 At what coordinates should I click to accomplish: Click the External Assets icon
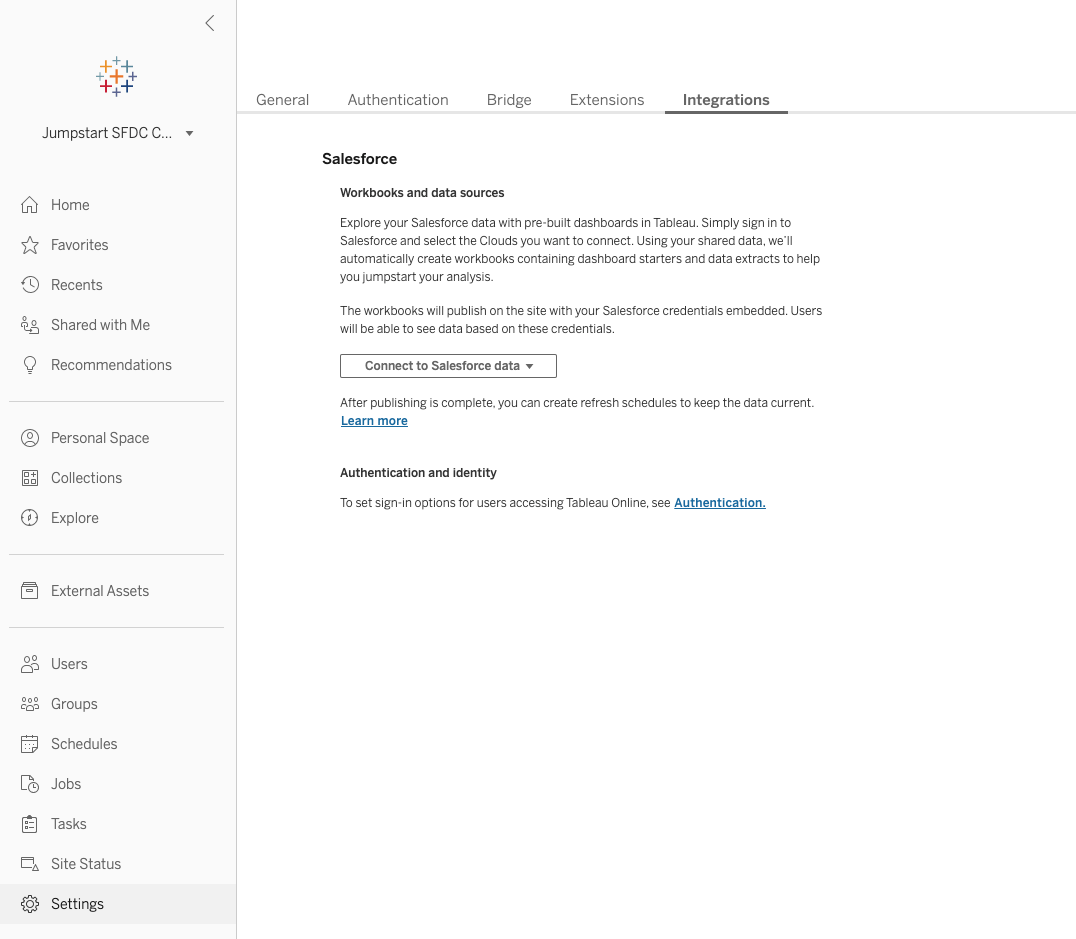pyautogui.click(x=30, y=590)
